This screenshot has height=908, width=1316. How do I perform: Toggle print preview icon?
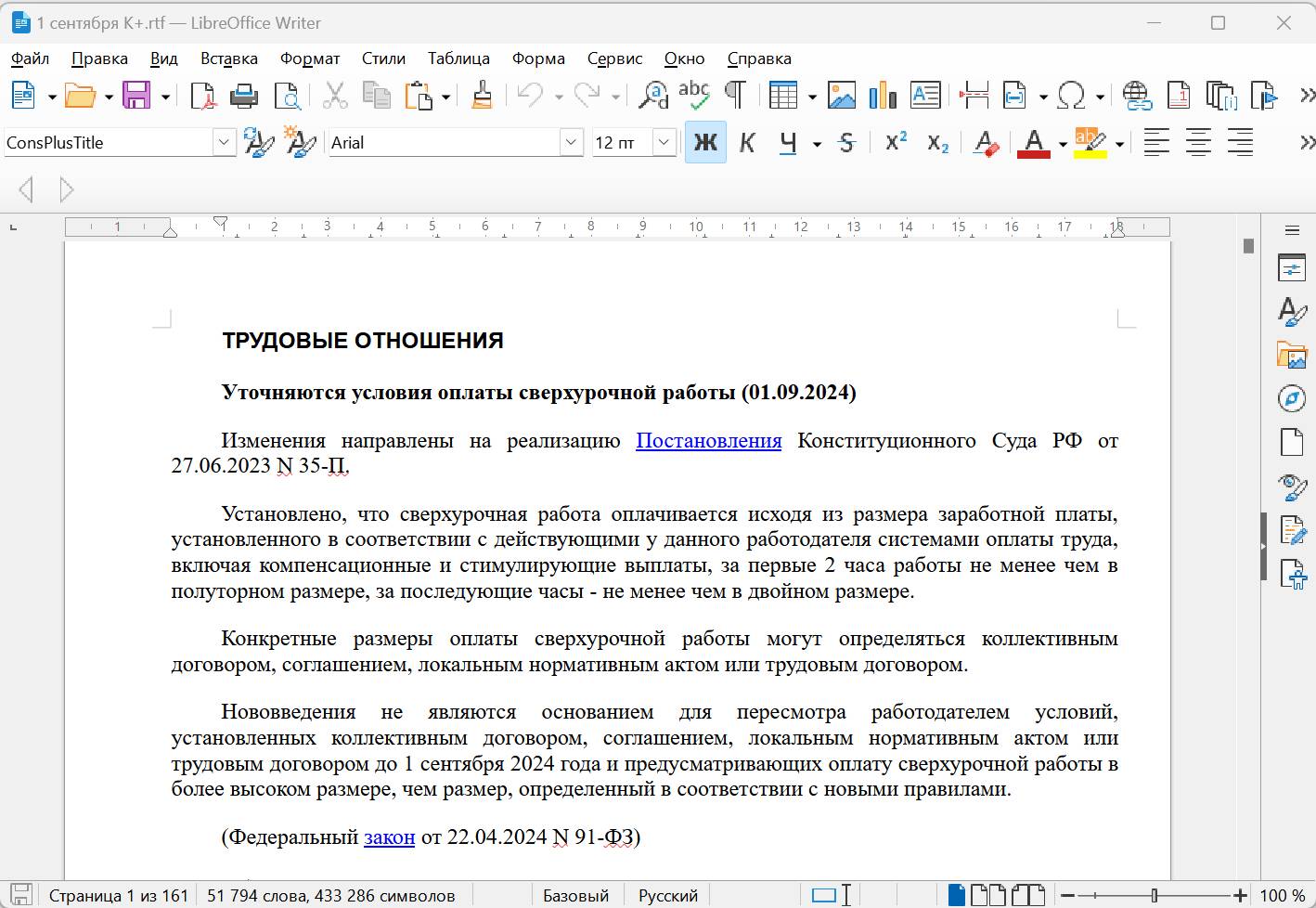[x=287, y=95]
